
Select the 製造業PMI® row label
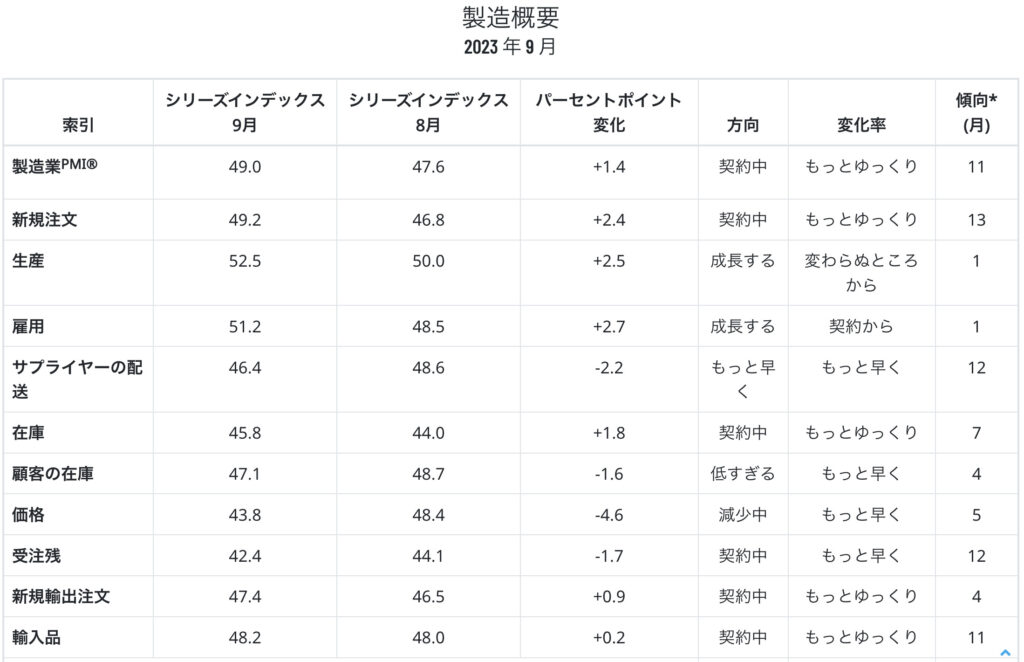[x=55, y=166]
